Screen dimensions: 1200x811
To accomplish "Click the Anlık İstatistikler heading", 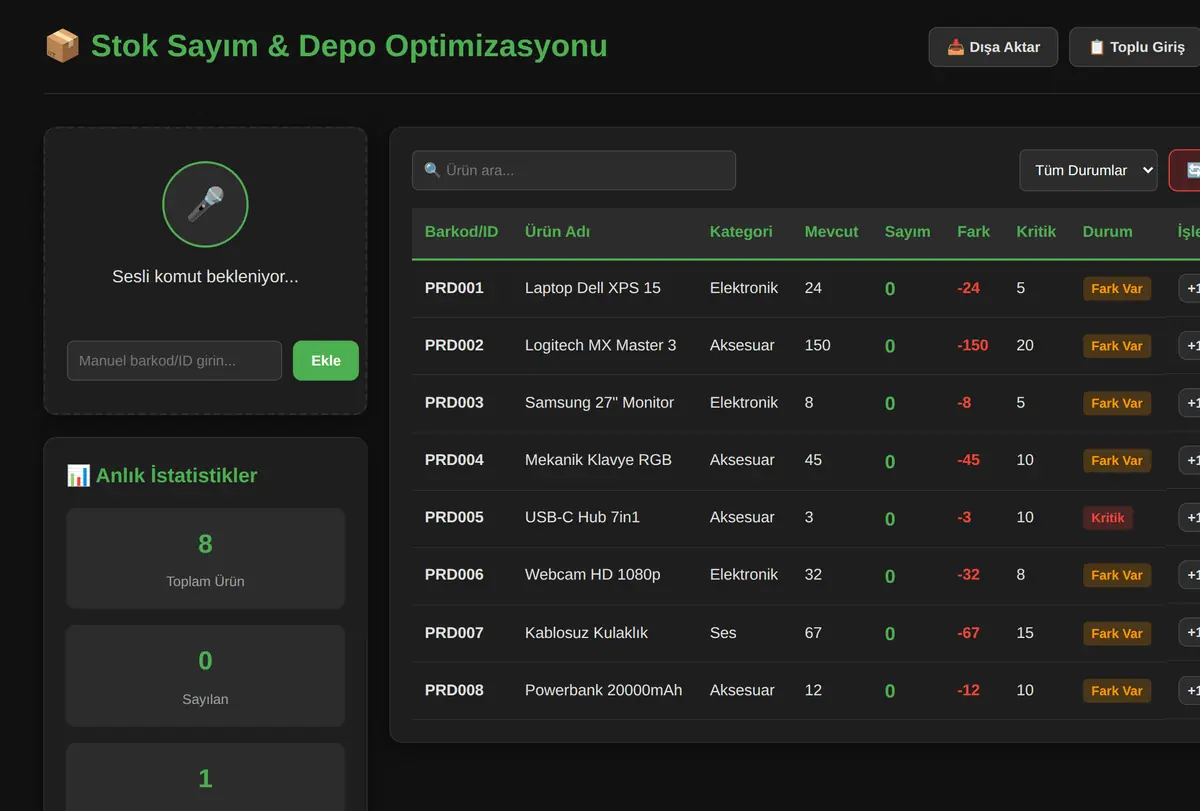I will click(162, 476).
